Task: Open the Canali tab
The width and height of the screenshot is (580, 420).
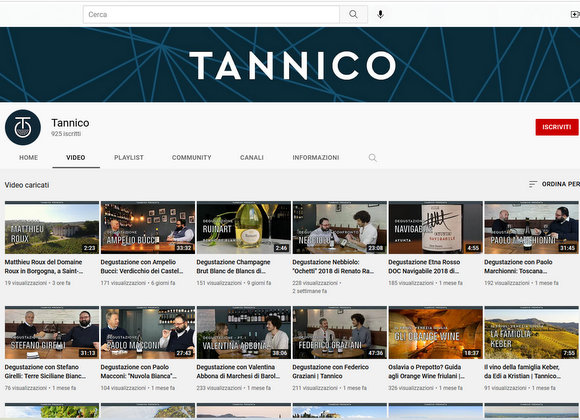Action: 252,158
